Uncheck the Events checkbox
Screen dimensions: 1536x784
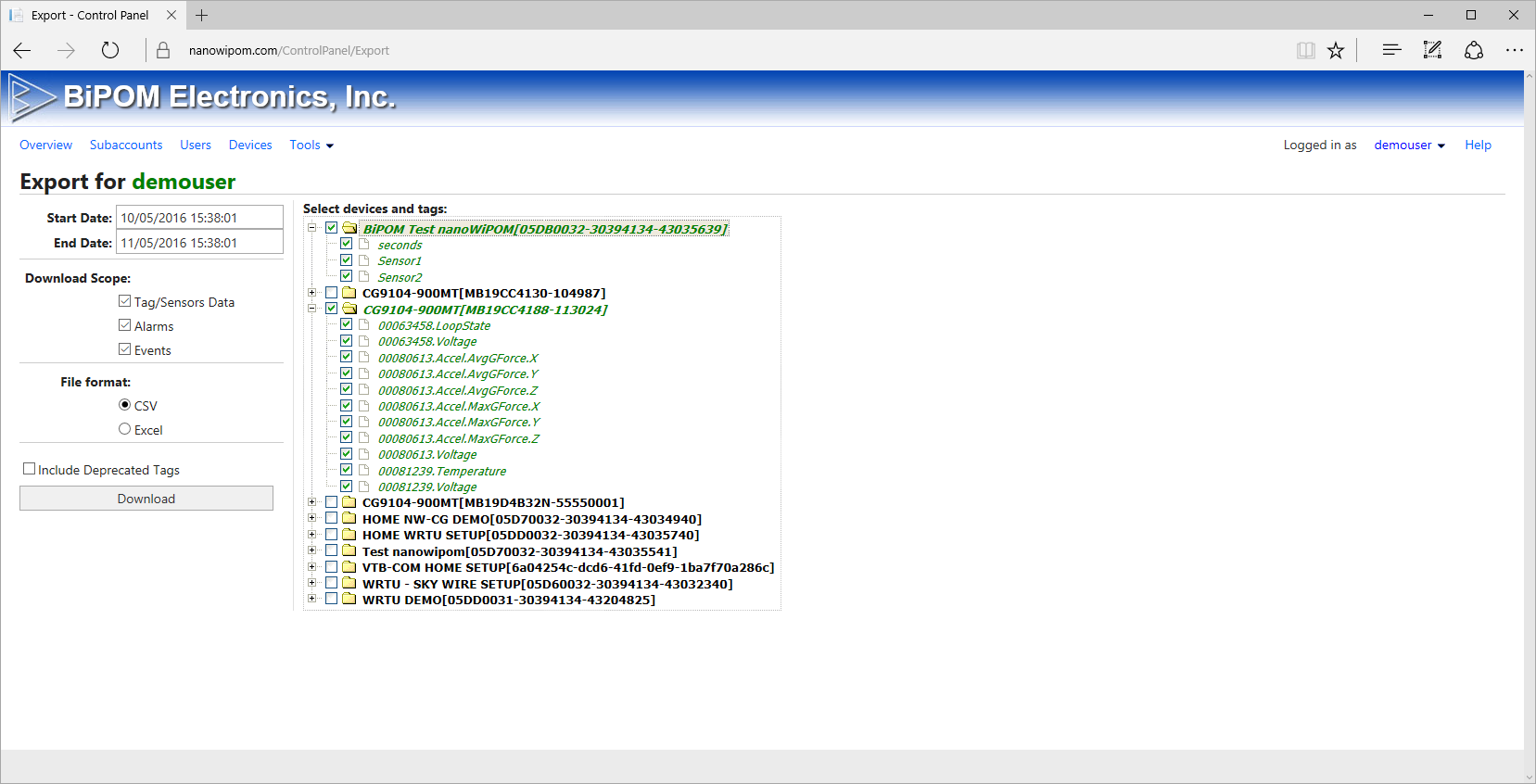click(x=124, y=349)
